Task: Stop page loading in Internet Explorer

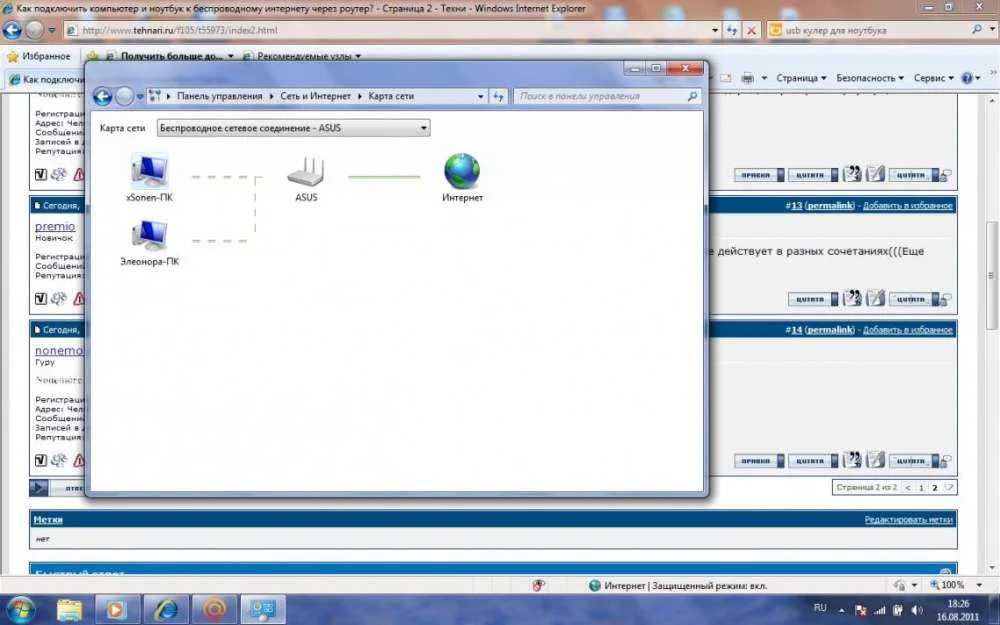Action: click(x=751, y=30)
